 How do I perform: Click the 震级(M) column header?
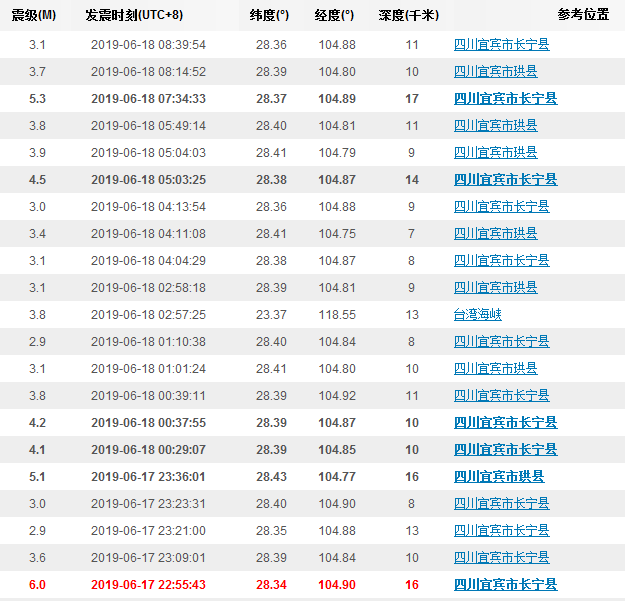(x=33, y=15)
